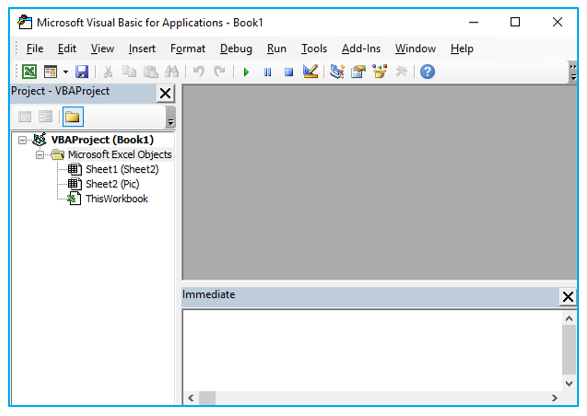This screenshot has width=587, height=416.
Task: Toggle Design Mode icon
Action: pyautogui.click(x=310, y=71)
